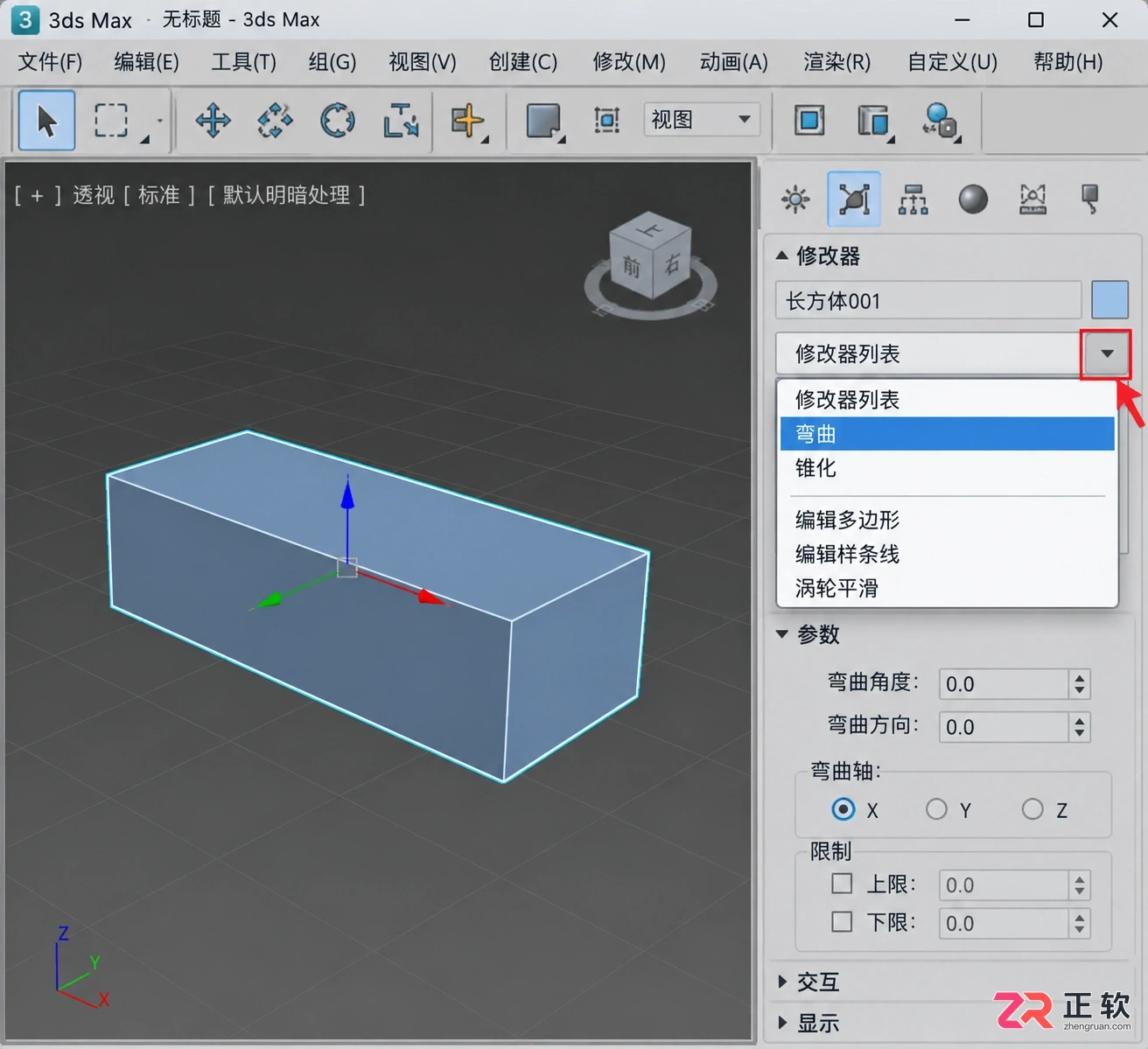Click the 标准 viewport label
This screenshot has width=1148, height=1049.
(158, 194)
